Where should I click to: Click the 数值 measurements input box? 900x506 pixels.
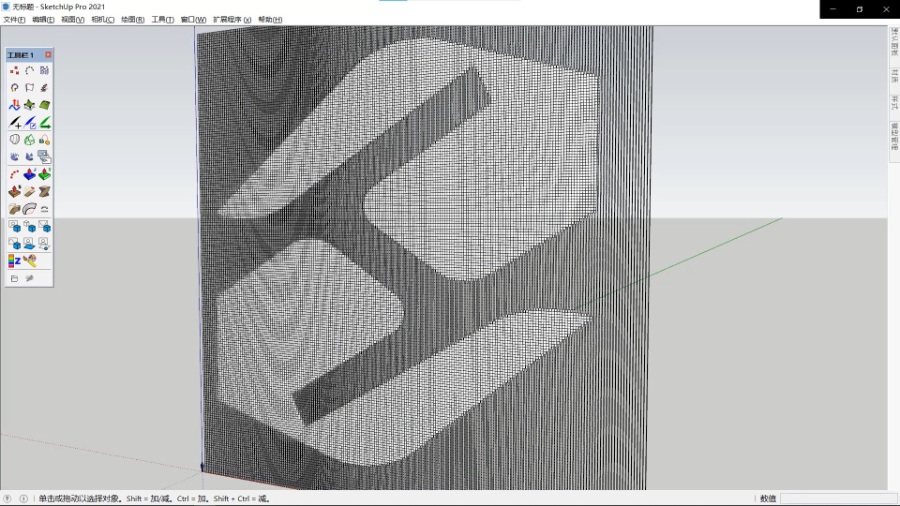click(839, 499)
